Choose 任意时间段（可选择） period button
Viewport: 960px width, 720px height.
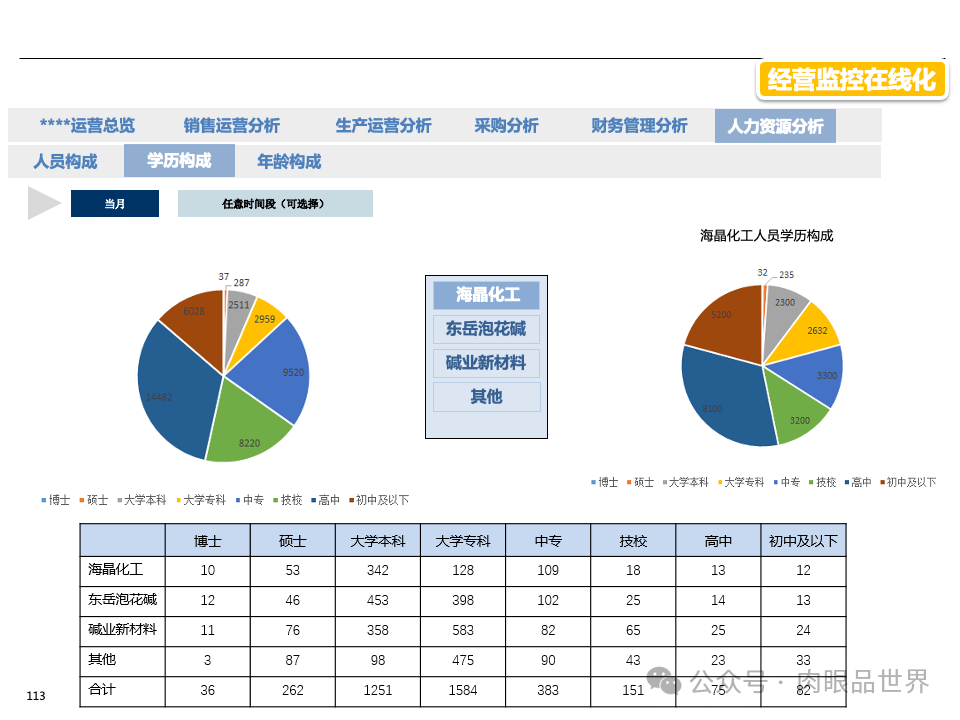pos(275,203)
